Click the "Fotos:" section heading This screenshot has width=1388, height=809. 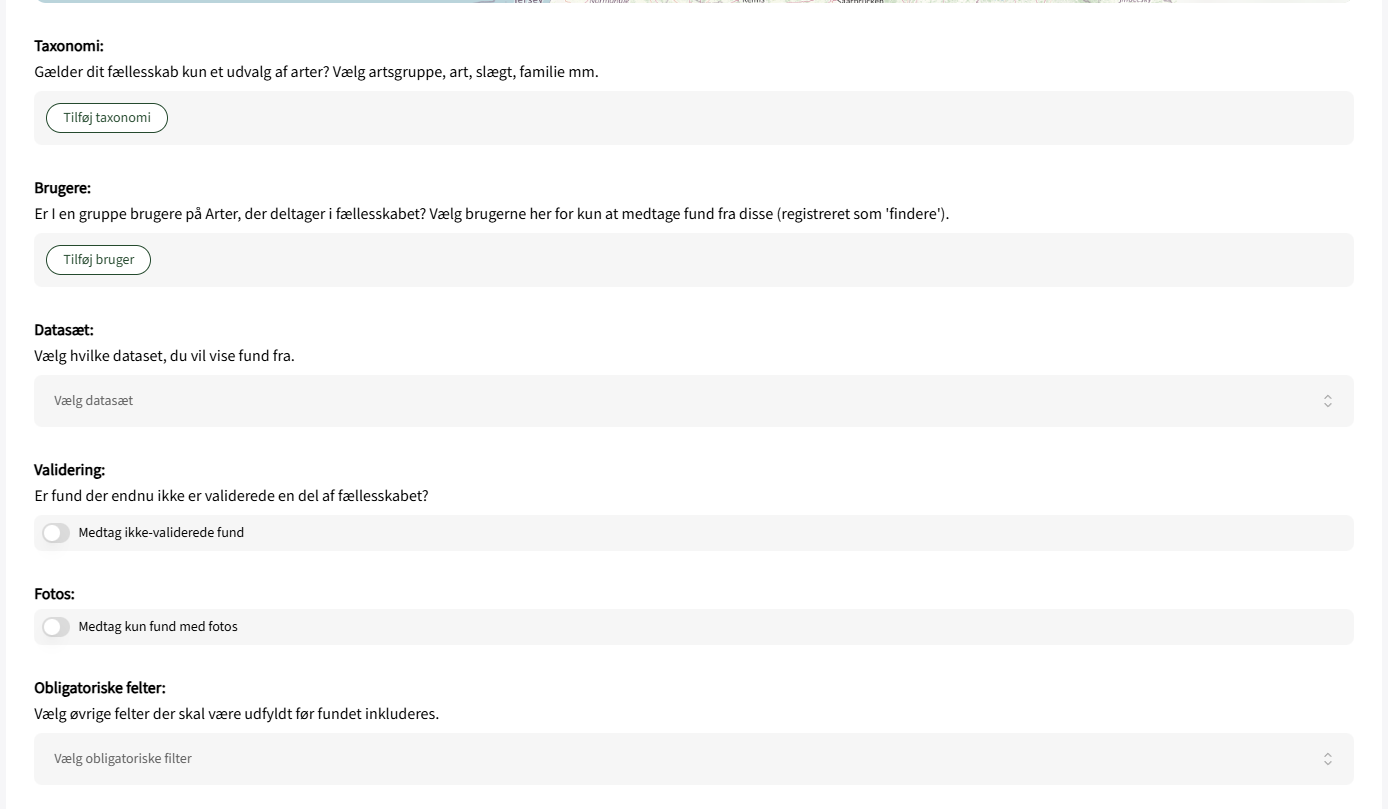pyautogui.click(x=54, y=594)
